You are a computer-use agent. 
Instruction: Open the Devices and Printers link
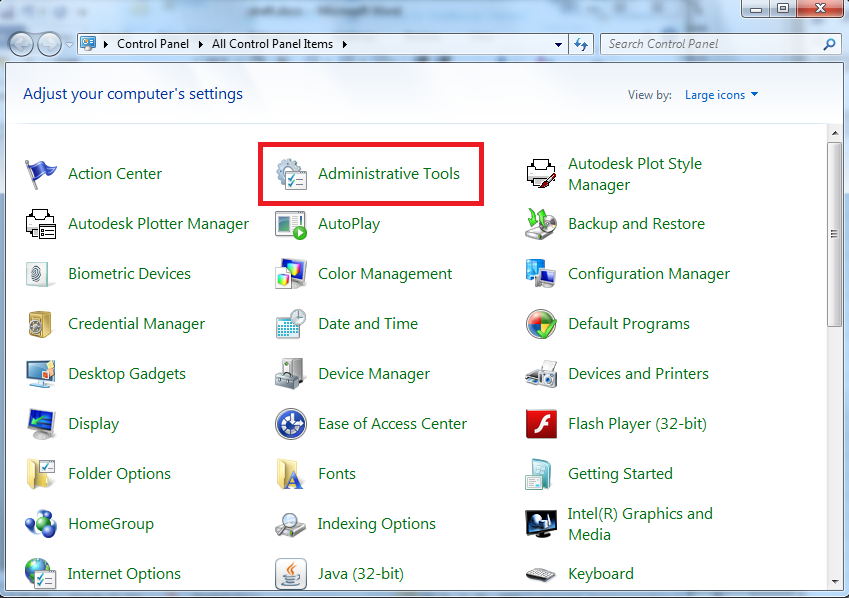[x=638, y=374]
